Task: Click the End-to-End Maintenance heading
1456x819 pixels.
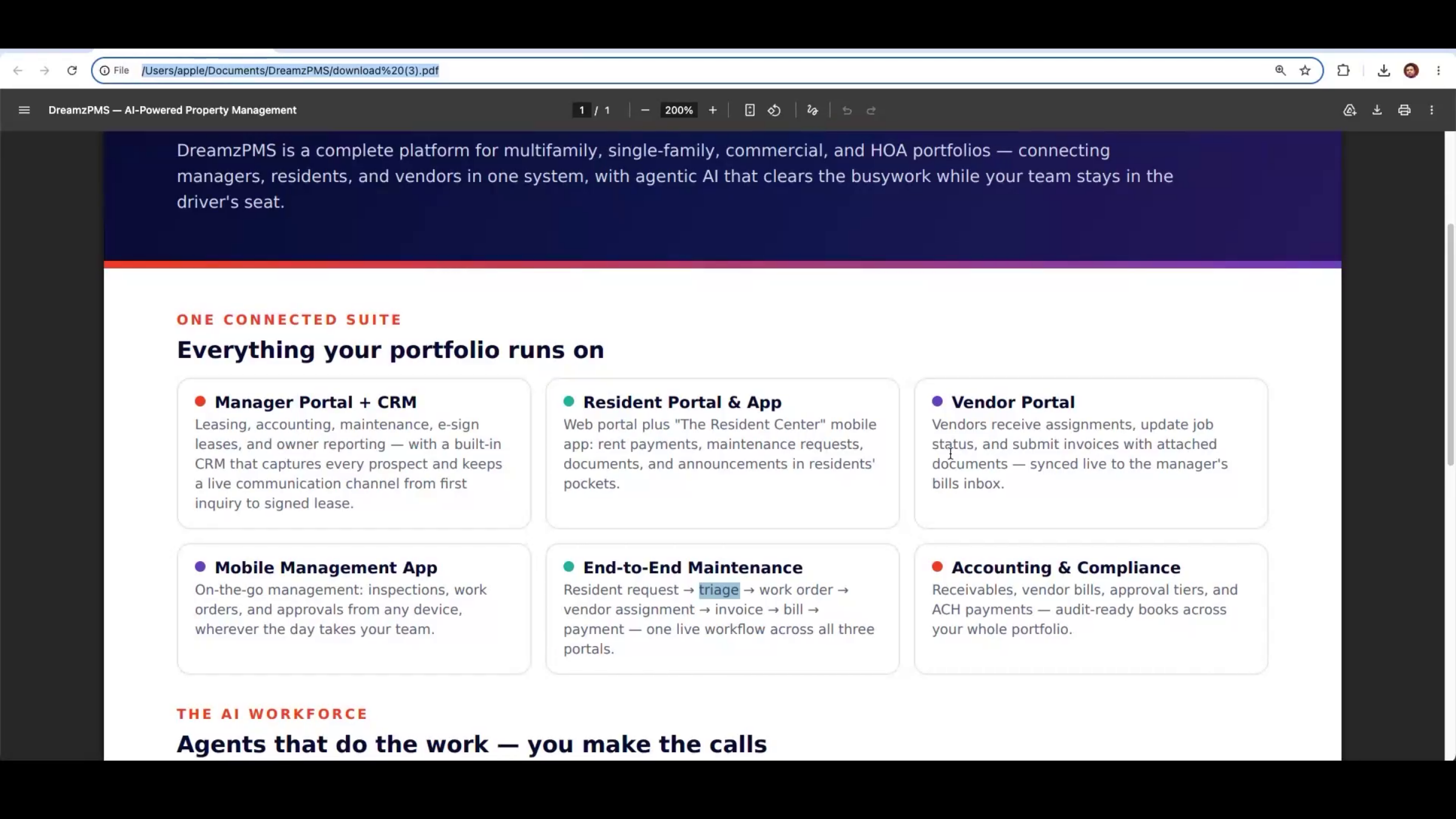Action: [x=693, y=568]
